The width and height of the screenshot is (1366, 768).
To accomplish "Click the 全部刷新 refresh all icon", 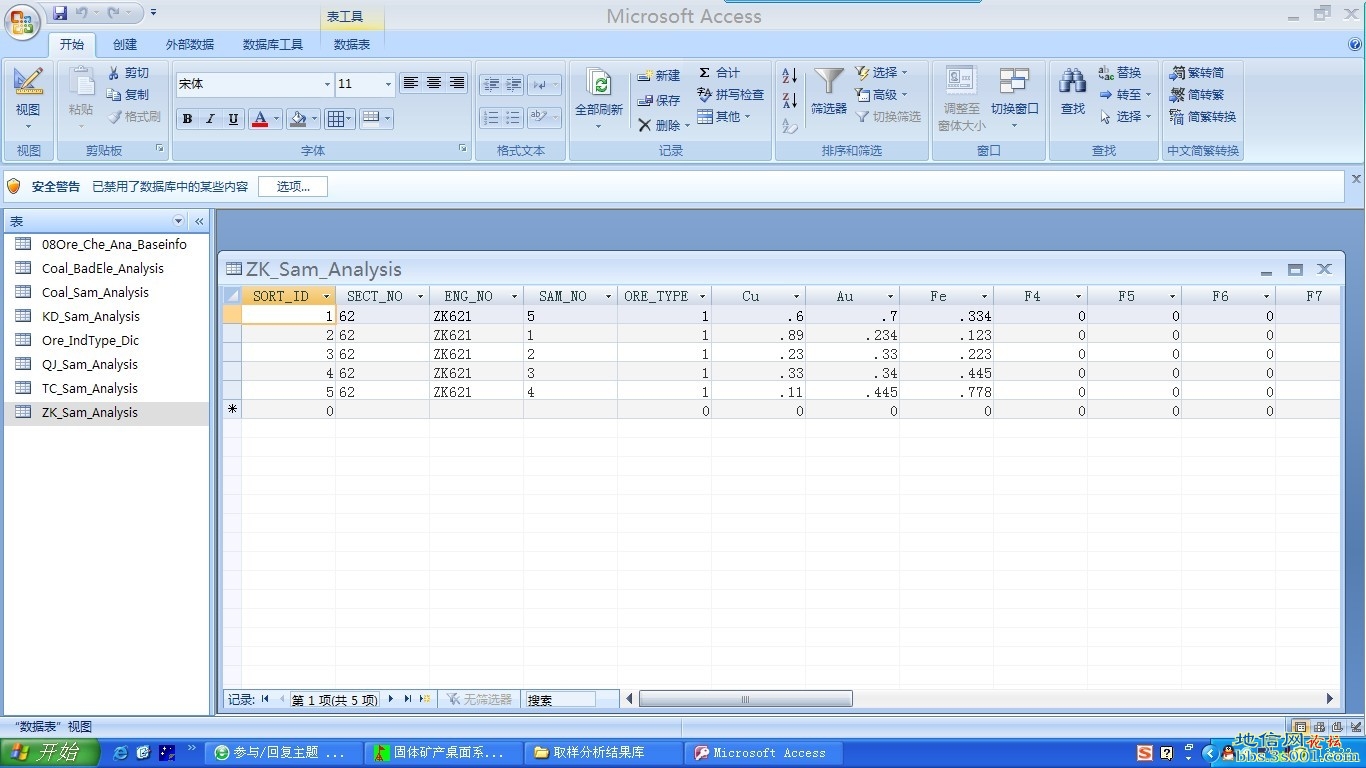I will (599, 98).
